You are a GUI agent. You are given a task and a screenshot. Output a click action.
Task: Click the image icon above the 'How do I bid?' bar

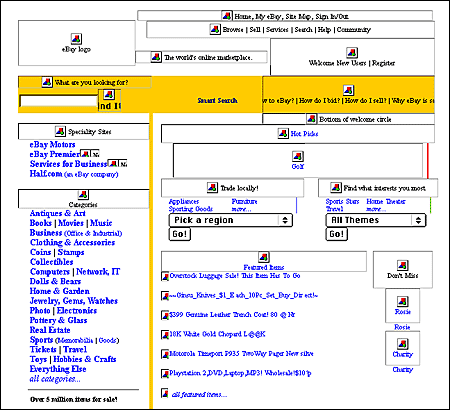348,90
